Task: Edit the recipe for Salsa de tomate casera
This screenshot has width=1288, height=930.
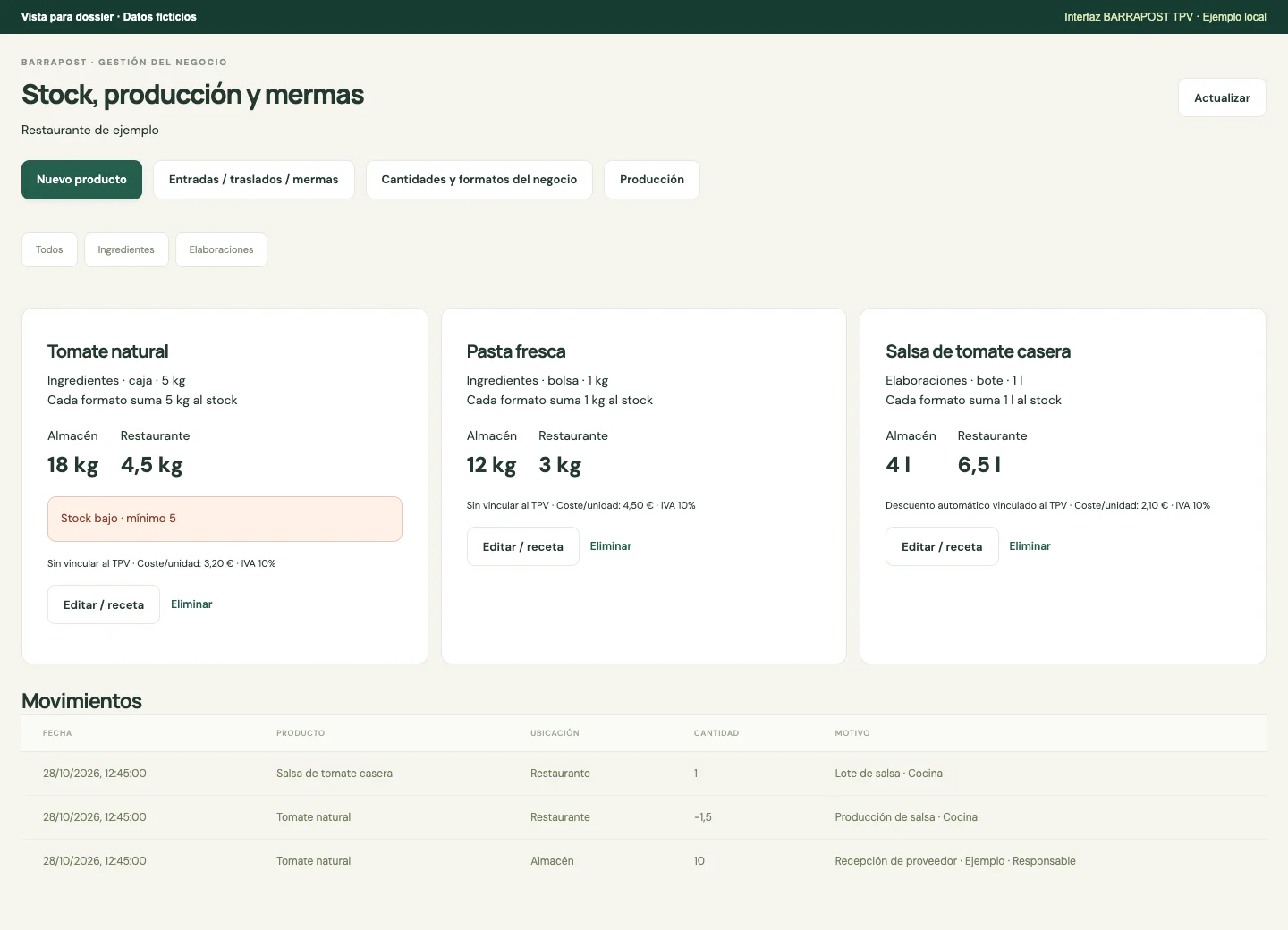Action: point(942,546)
